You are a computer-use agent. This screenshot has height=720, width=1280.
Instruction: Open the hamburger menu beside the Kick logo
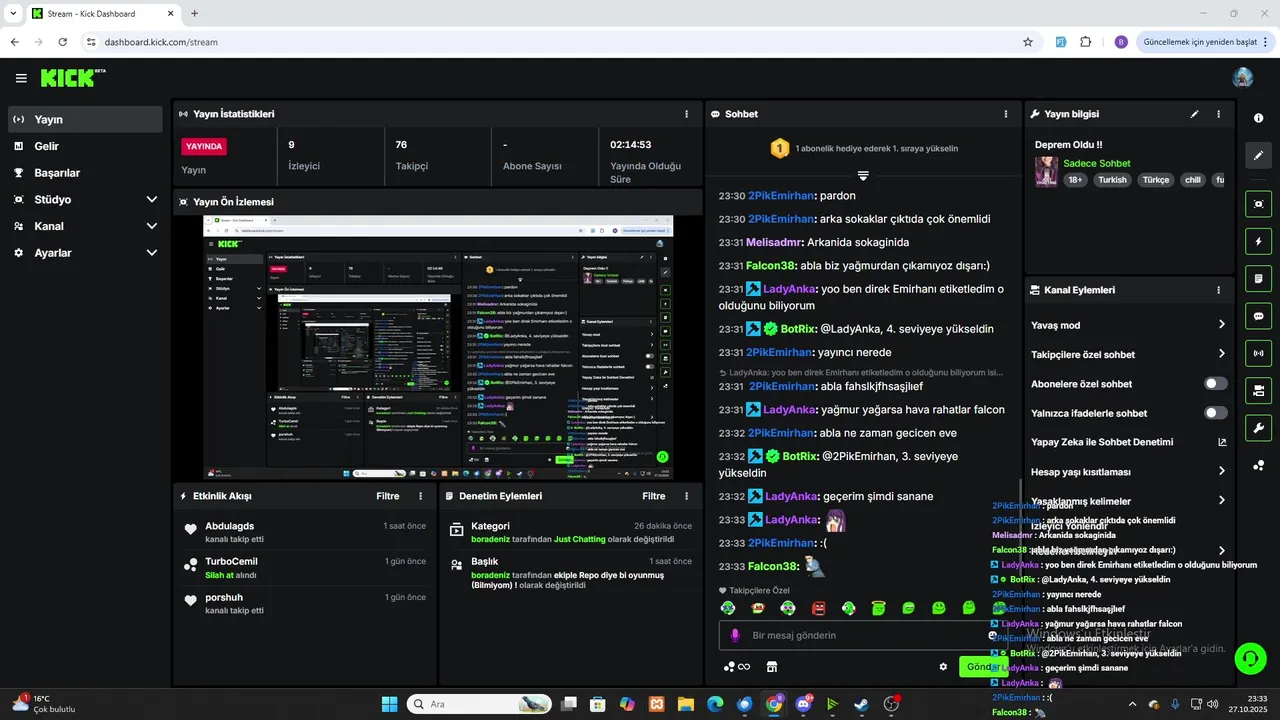click(x=21, y=78)
